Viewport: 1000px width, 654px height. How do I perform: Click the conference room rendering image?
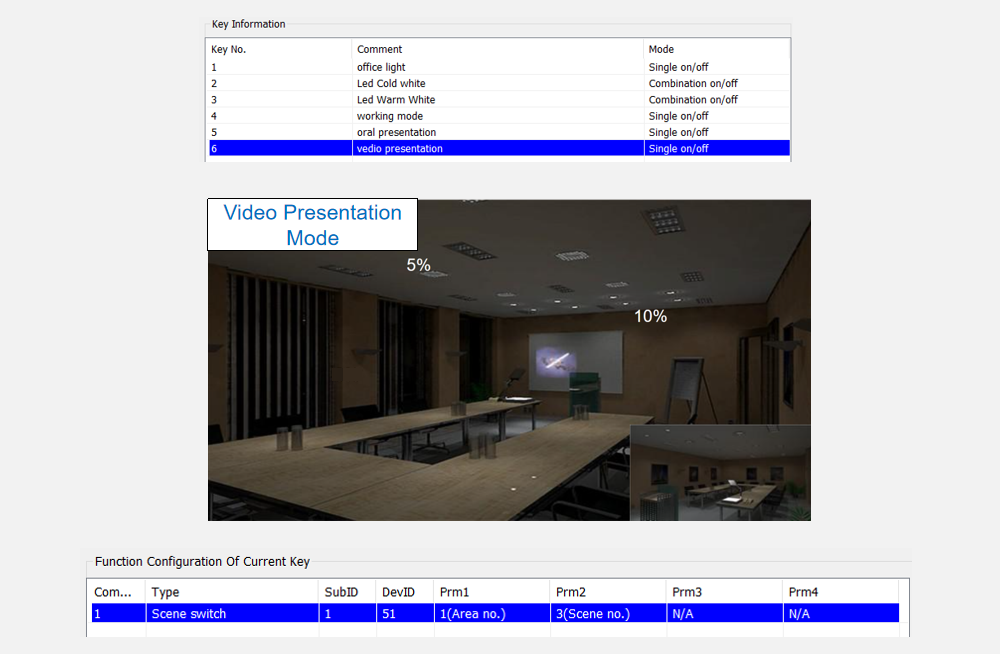(509, 360)
